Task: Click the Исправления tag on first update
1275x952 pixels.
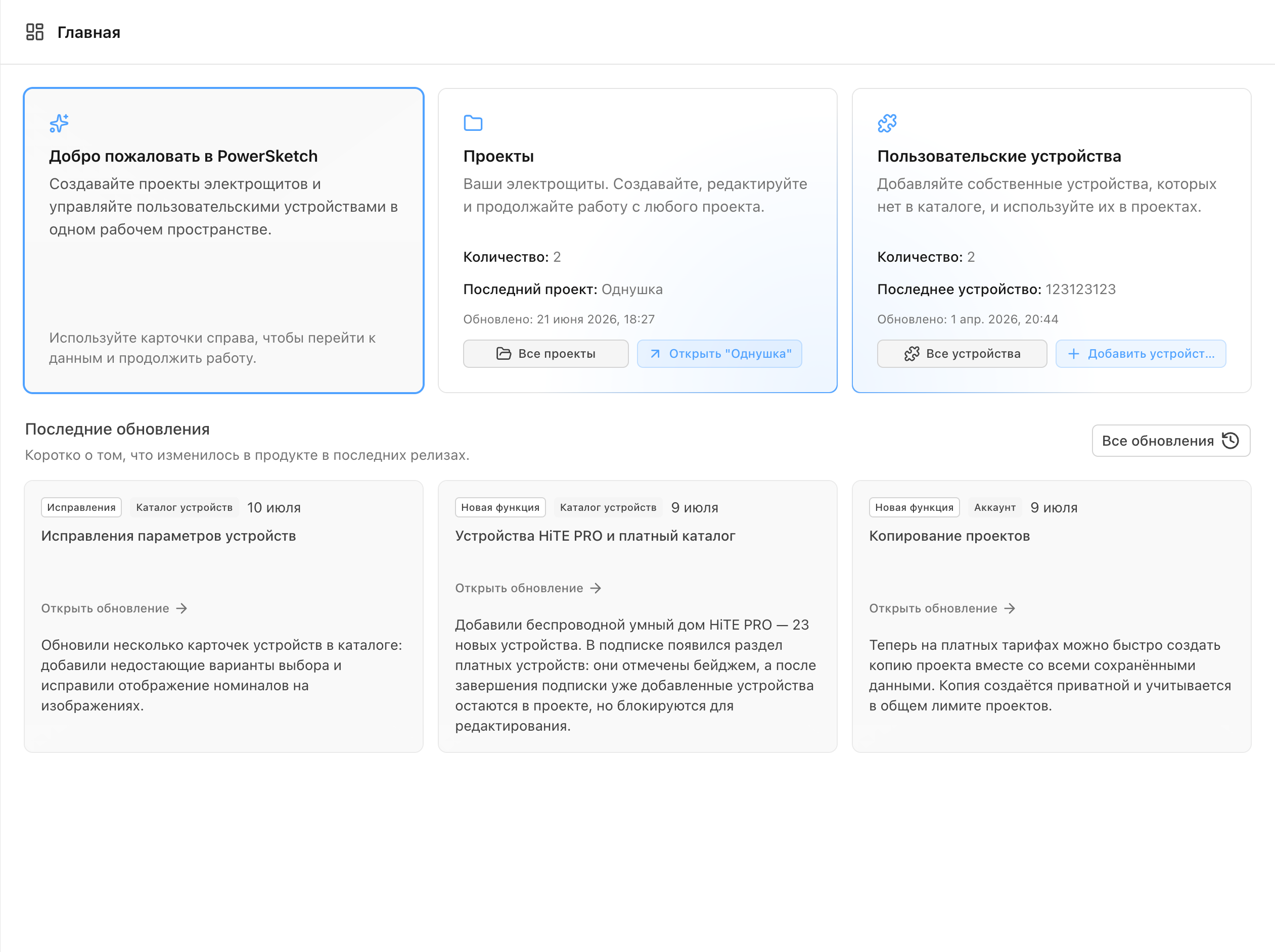Action: coord(81,508)
